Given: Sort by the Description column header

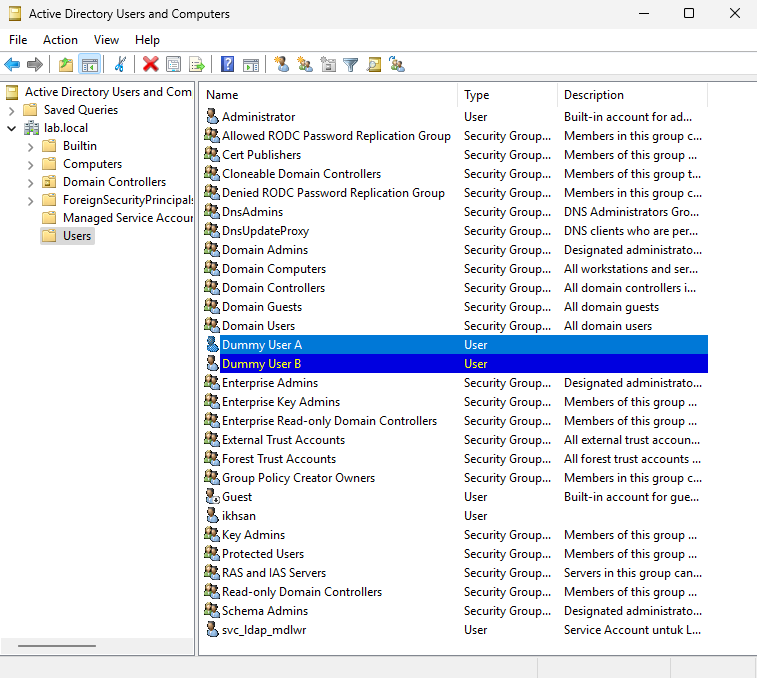Looking at the screenshot, I should click(x=632, y=95).
